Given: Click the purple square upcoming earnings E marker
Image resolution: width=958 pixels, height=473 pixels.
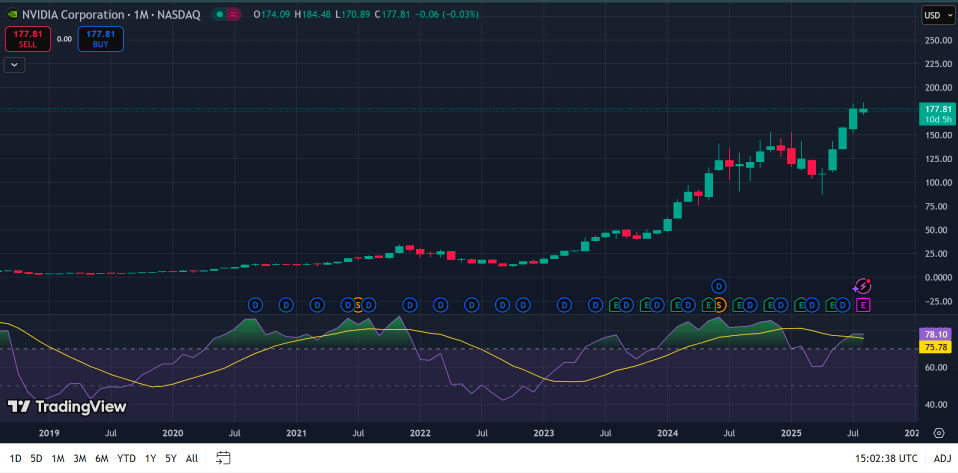Looking at the screenshot, I should tap(863, 305).
